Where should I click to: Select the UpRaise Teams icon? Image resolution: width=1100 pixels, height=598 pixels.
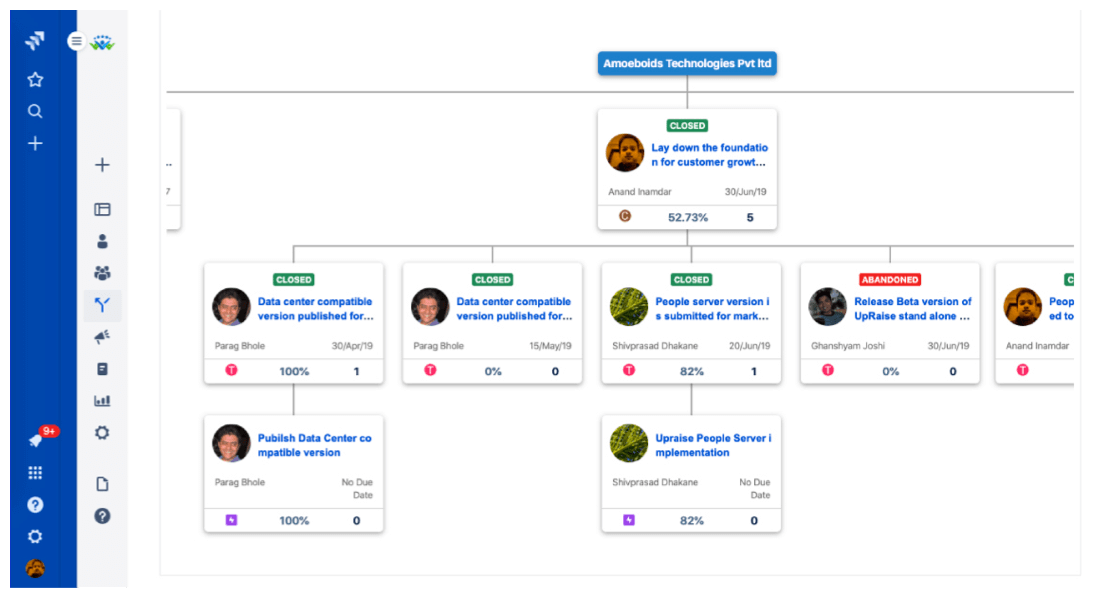(x=102, y=272)
